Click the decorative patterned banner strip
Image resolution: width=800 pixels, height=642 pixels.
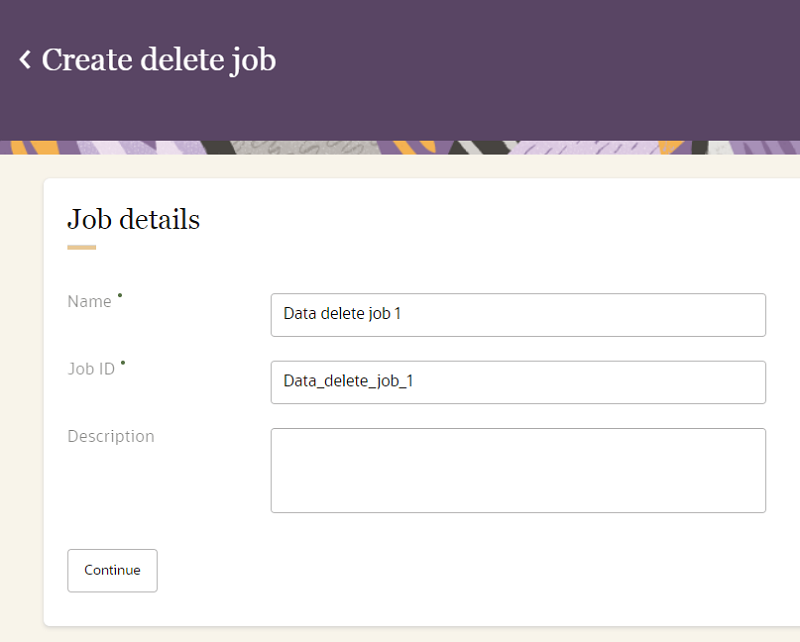coord(400,147)
